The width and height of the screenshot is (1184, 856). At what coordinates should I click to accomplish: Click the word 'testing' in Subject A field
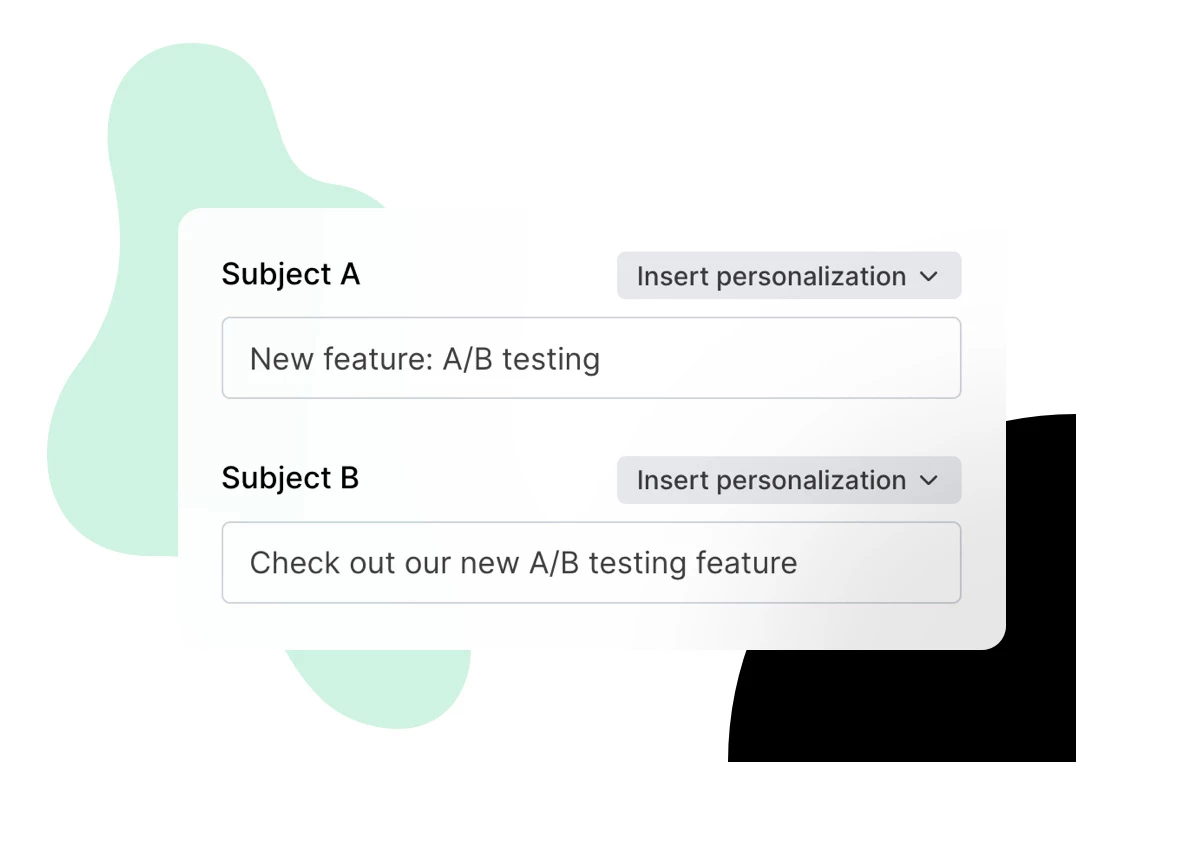pos(550,359)
